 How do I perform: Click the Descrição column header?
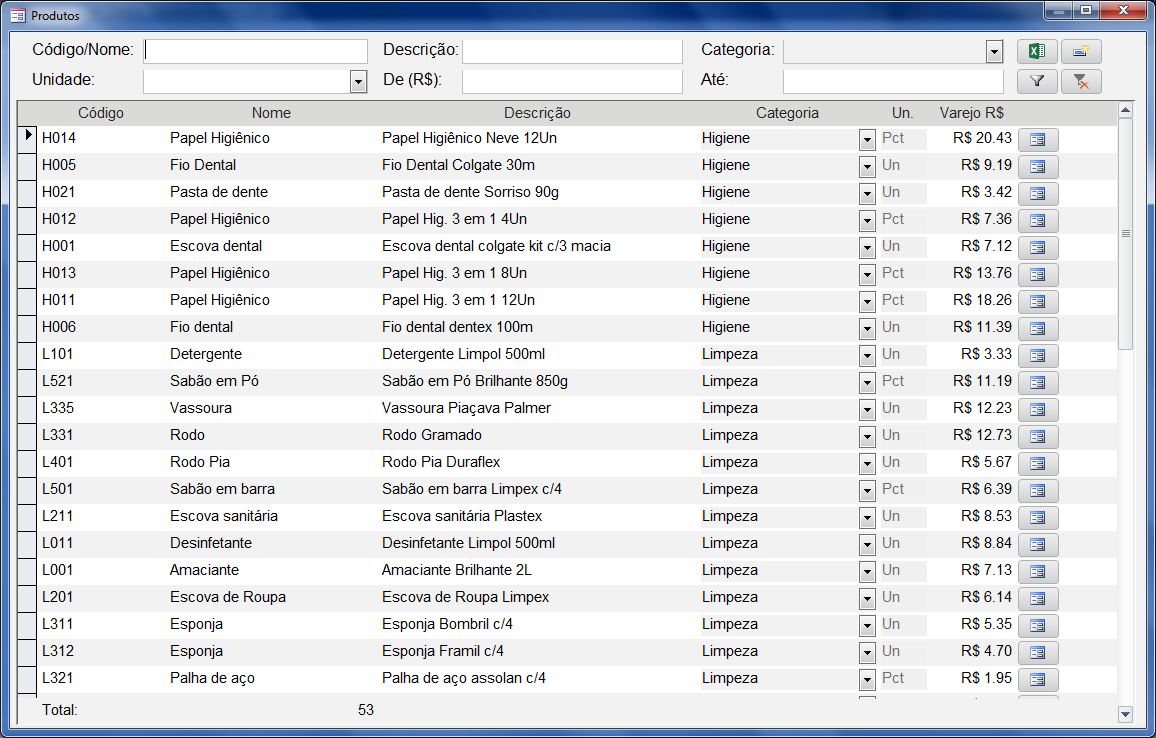click(x=537, y=113)
